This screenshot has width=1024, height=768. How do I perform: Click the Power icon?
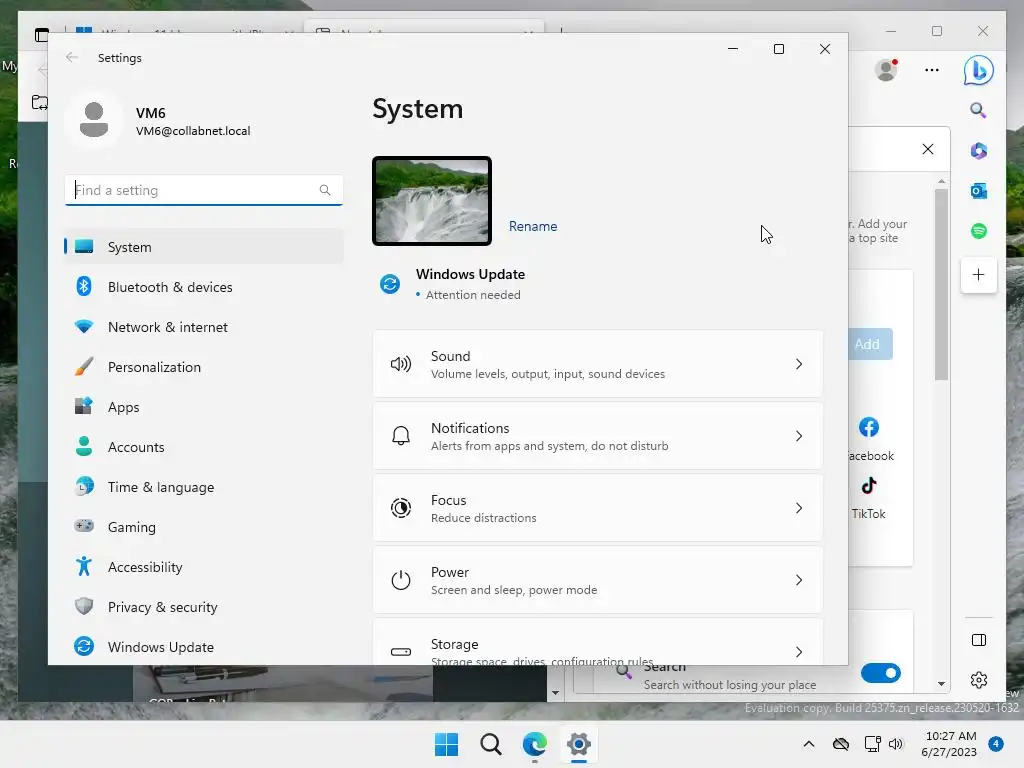pyautogui.click(x=401, y=580)
